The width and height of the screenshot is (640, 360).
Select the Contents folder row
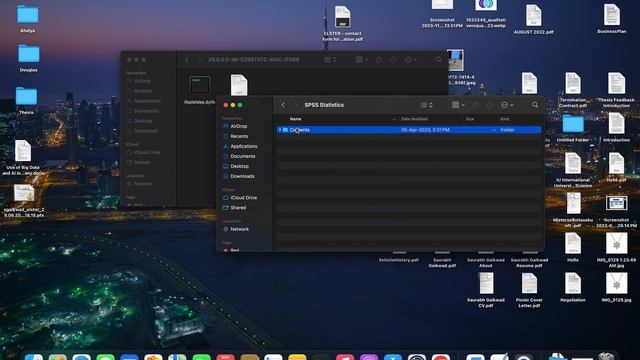(409, 130)
